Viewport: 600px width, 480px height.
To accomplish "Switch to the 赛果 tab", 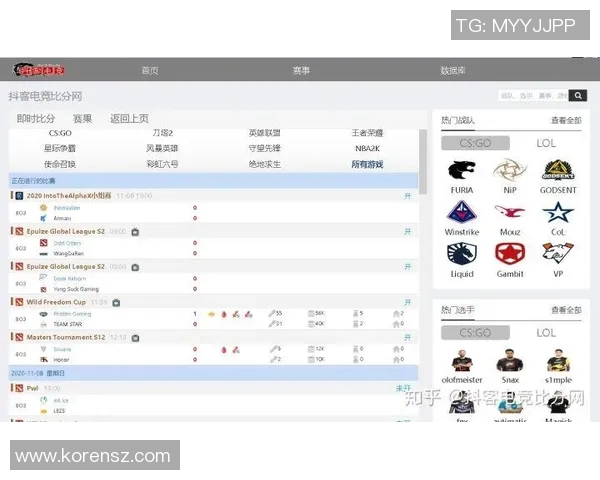I will pyautogui.click(x=82, y=118).
